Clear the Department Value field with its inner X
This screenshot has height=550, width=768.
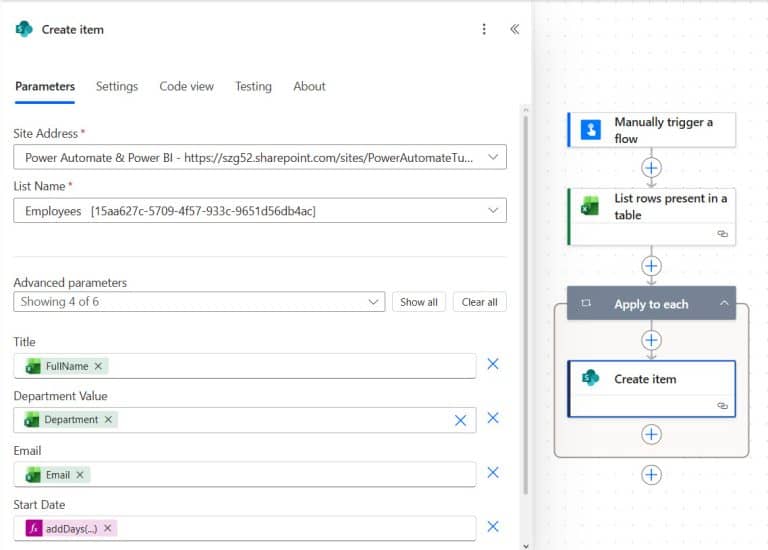coord(460,420)
